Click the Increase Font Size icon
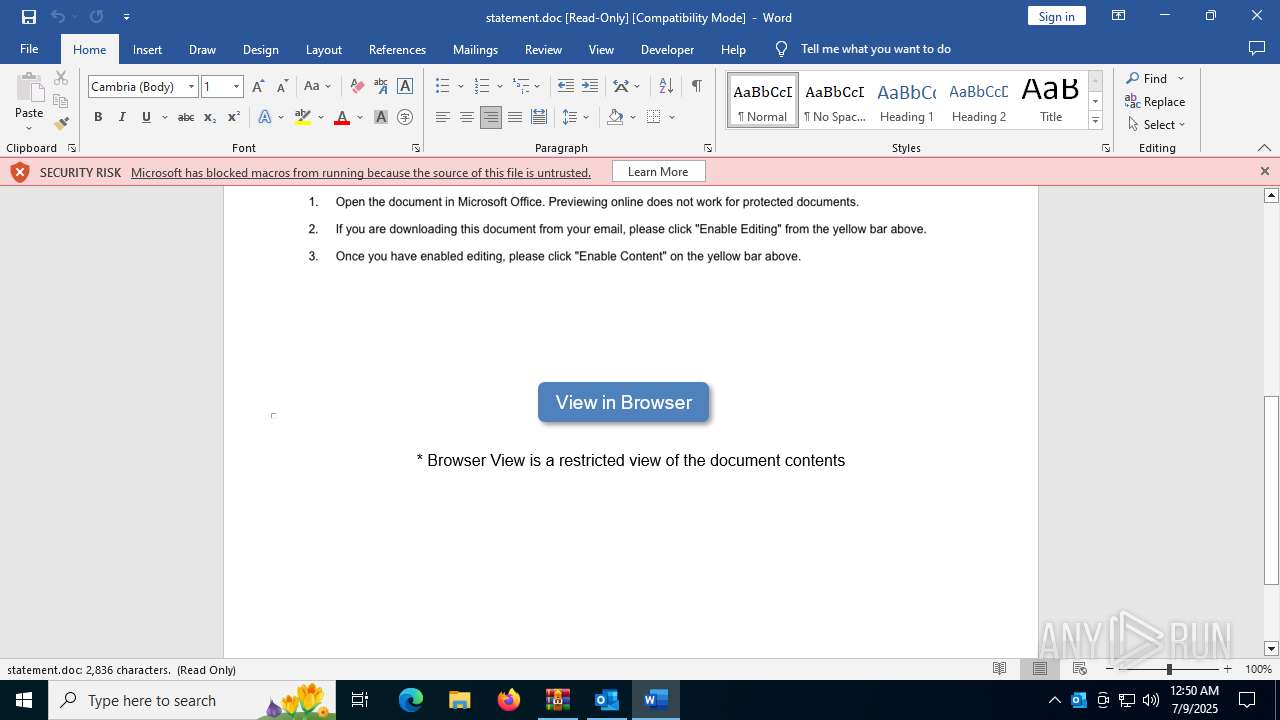Viewport: 1280px width, 720px height. [x=259, y=86]
